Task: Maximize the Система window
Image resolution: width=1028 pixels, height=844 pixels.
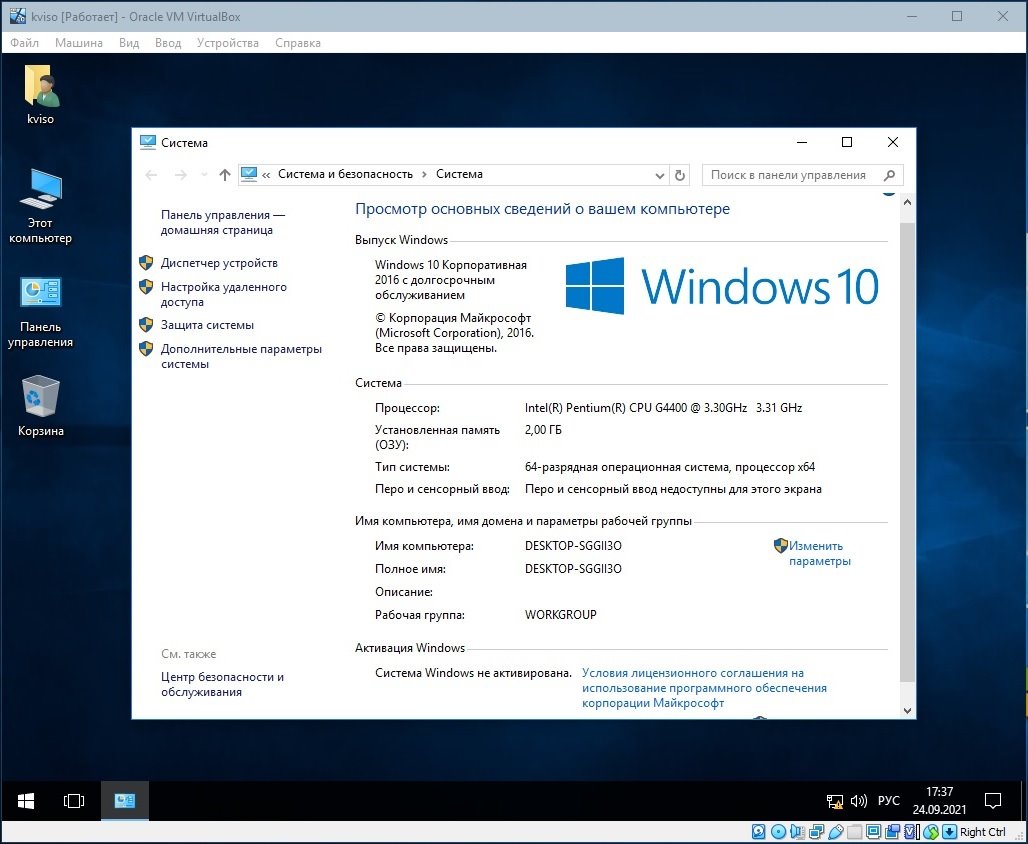Action: point(846,142)
